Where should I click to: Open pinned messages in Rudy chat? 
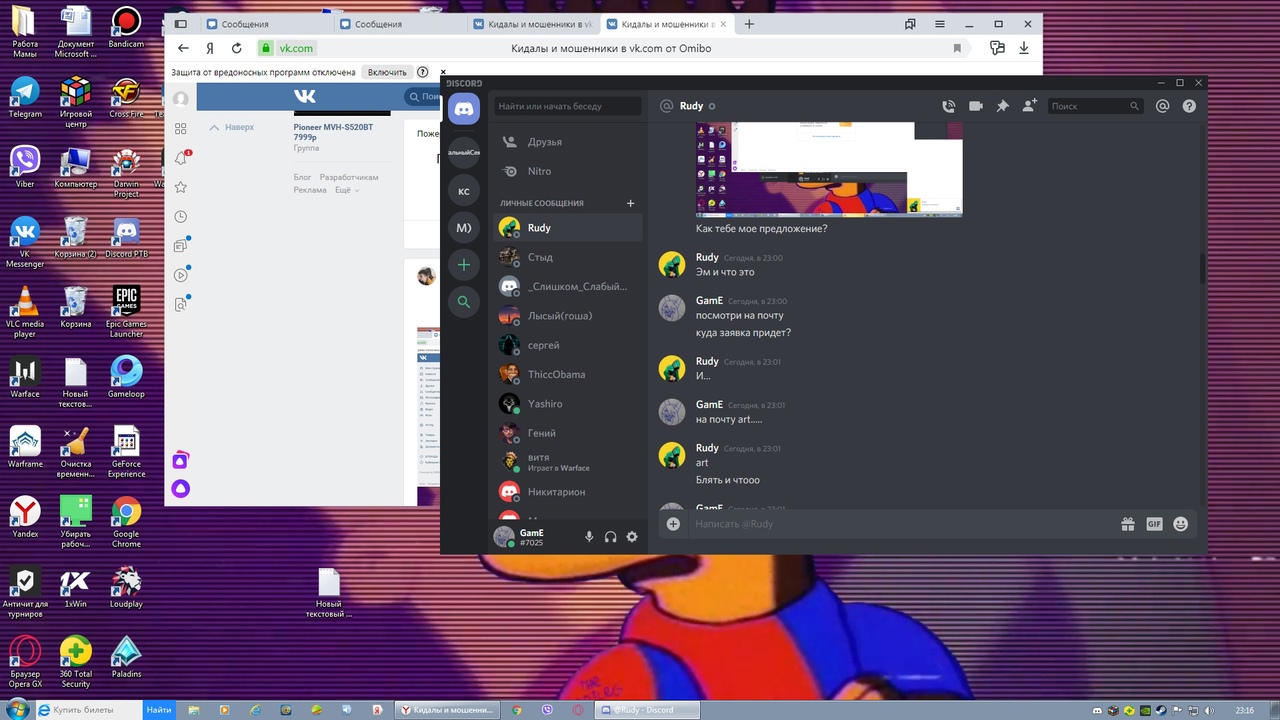(1002, 106)
